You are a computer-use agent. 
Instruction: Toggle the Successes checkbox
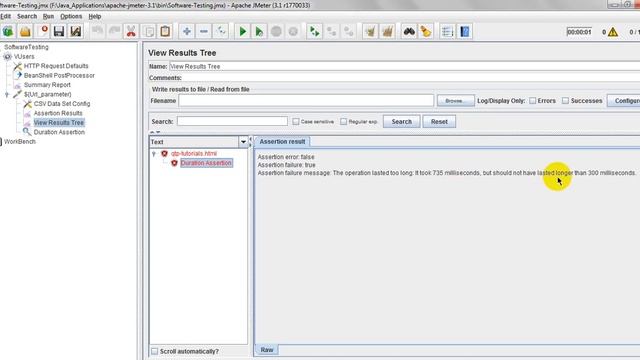(565, 100)
